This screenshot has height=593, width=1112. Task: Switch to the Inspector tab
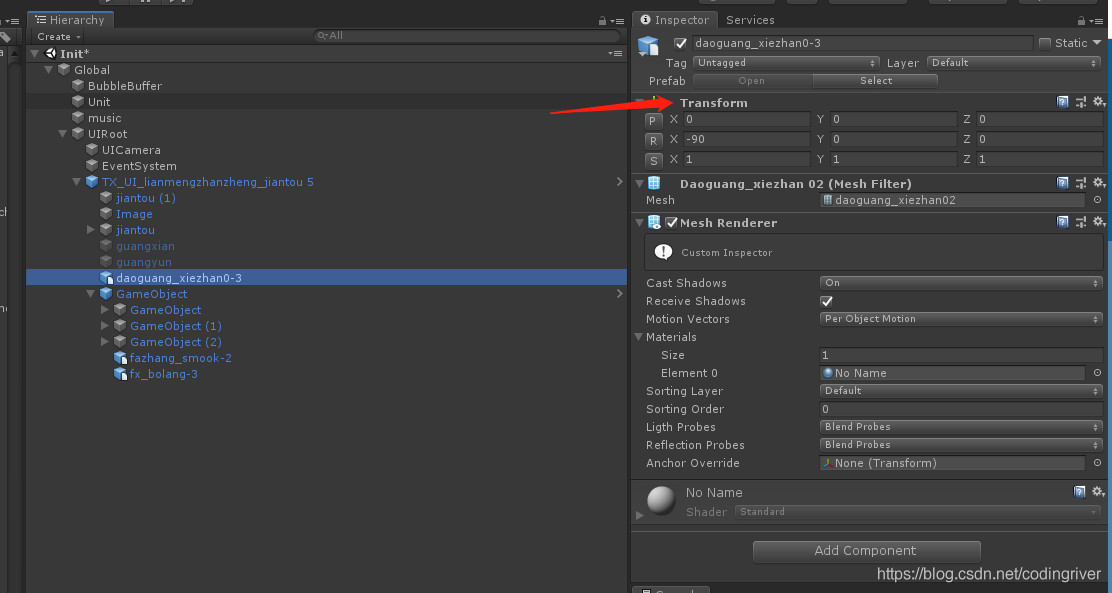(x=674, y=20)
